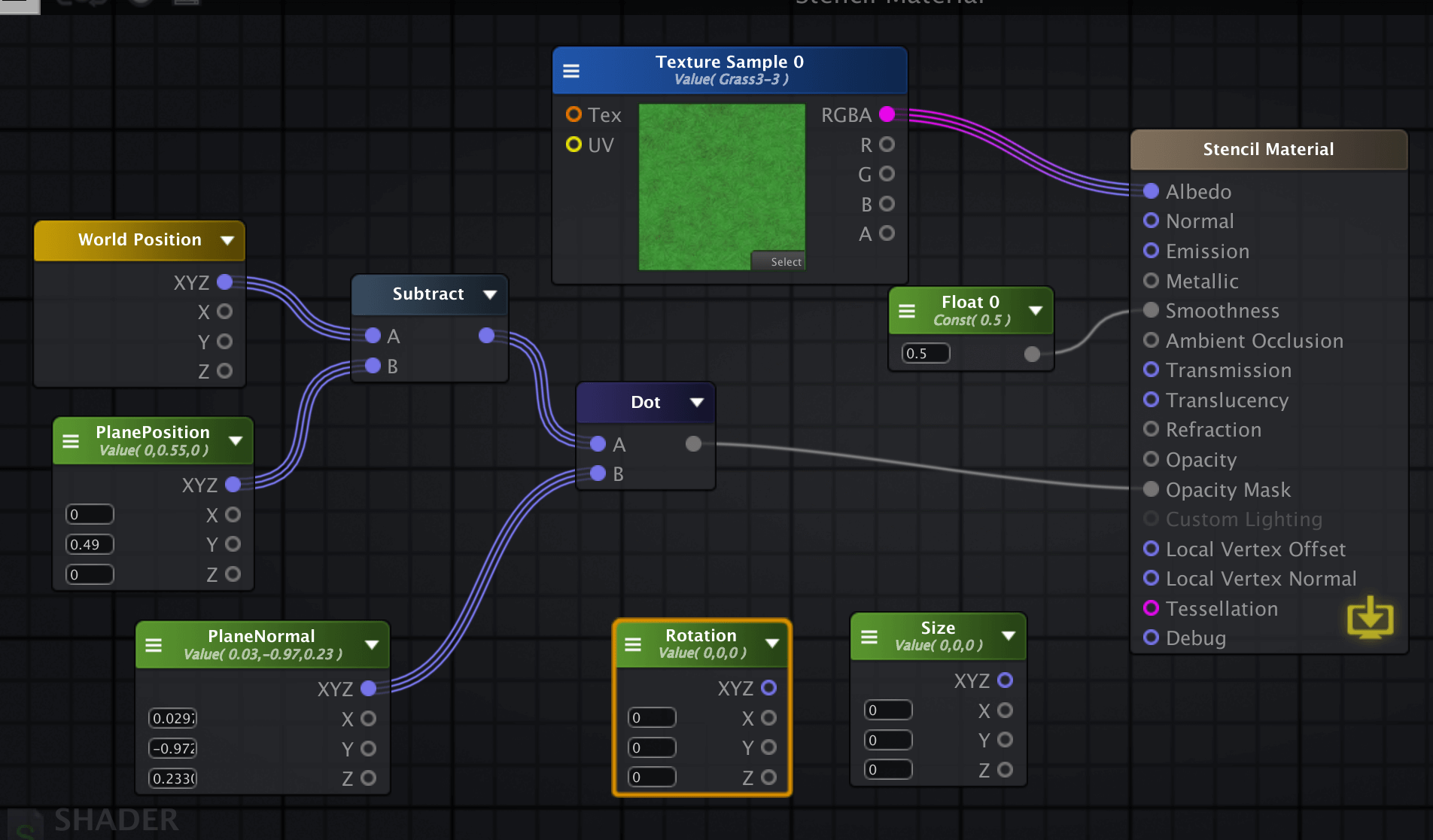This screenshot has width=1433, height=840.
Task: Edit Float 0 value field showing 0.5
Action: pyautogui.click(x=926, y=353)
